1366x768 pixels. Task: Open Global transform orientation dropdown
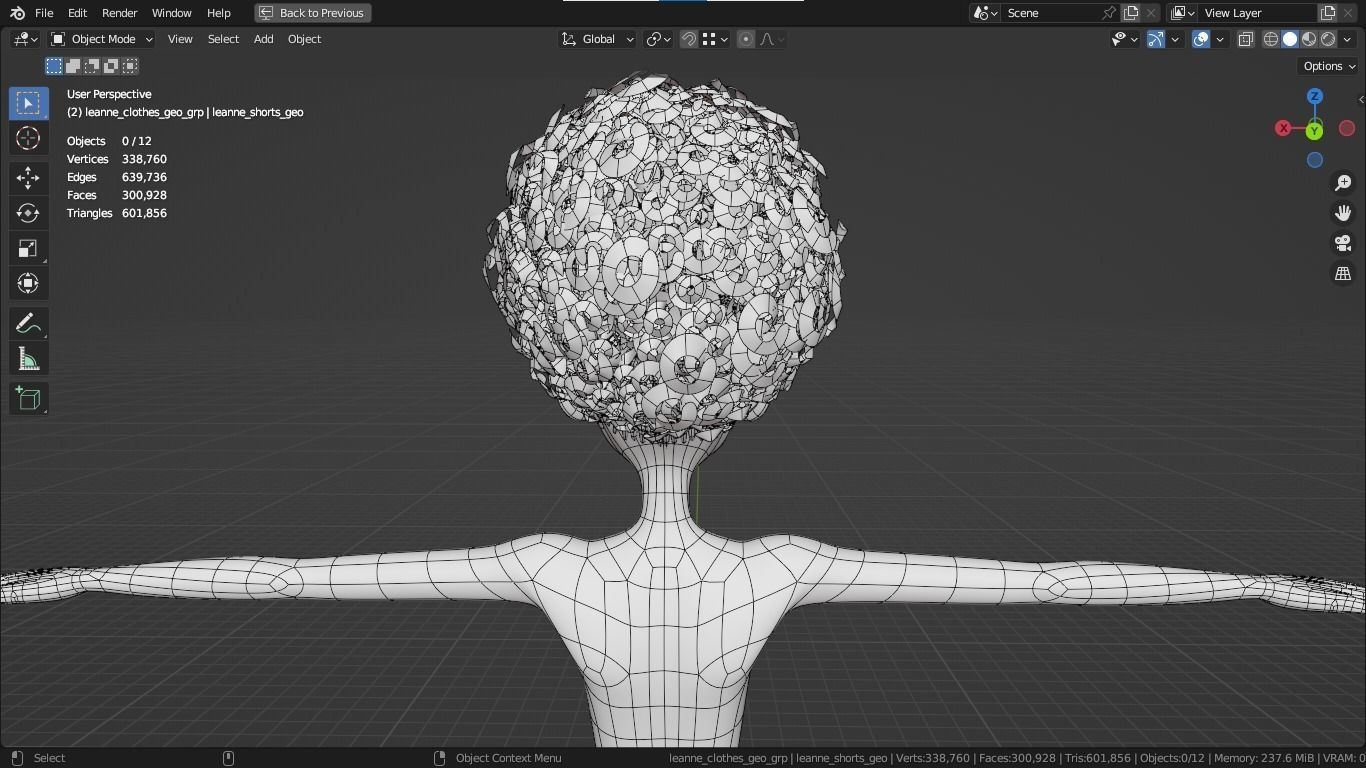coord(597,39)
